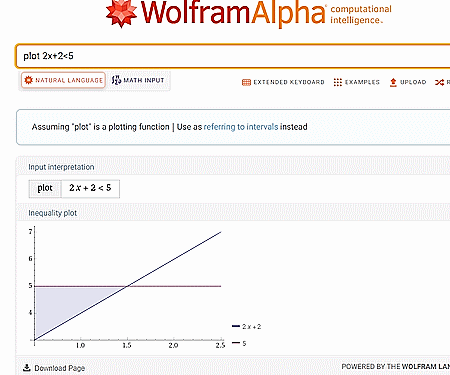450x375 pixels.
Task: Click the inequality plot graph
Action: point(127,287)
